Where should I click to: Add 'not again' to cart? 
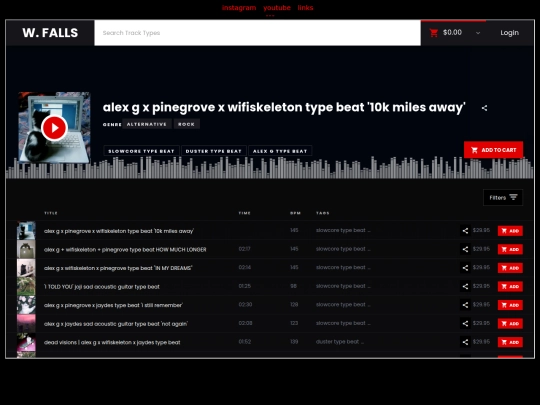tap(510, 324)
